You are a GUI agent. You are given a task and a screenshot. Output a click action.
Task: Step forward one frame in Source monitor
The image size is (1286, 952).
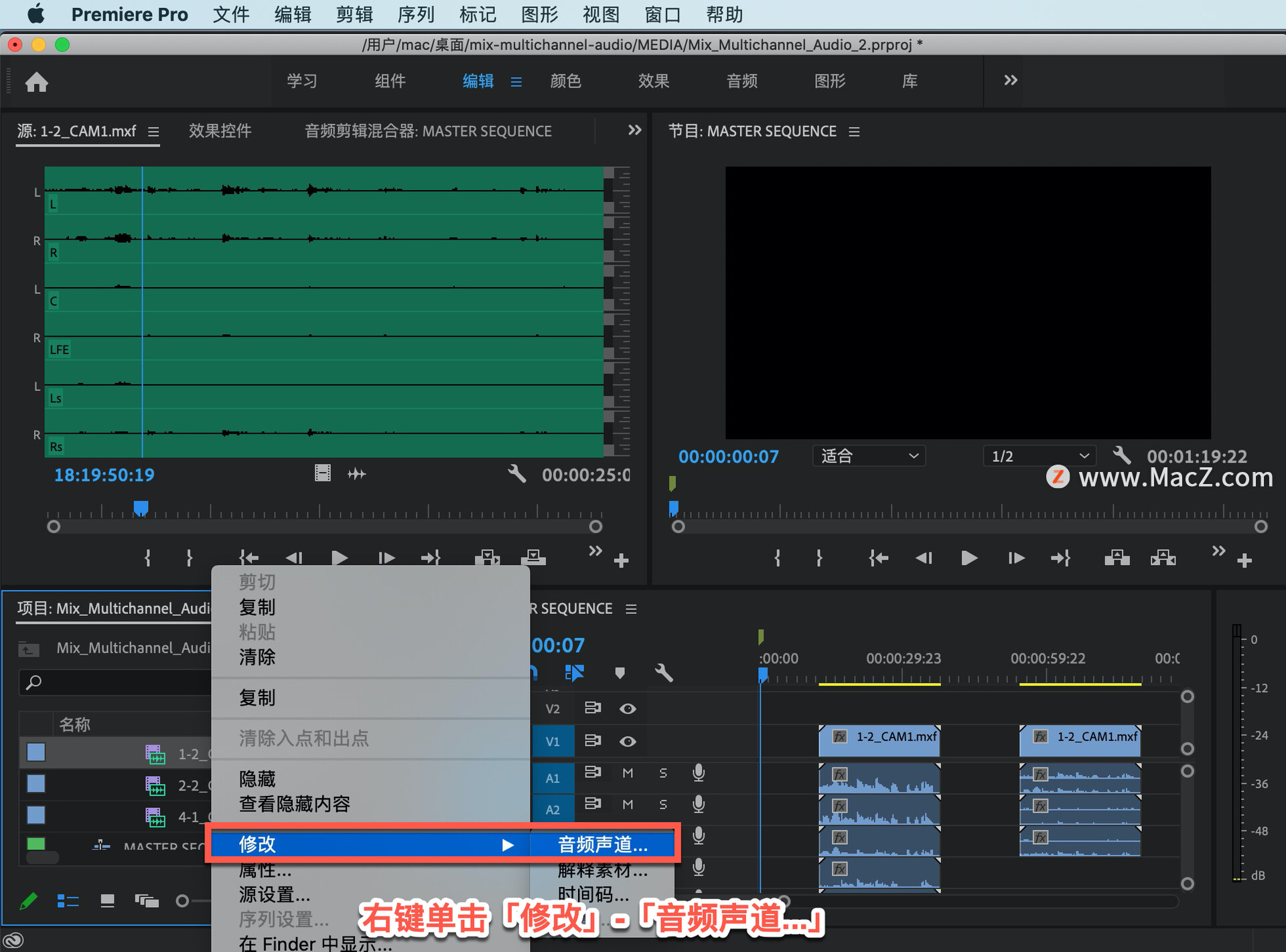point(386,558)
